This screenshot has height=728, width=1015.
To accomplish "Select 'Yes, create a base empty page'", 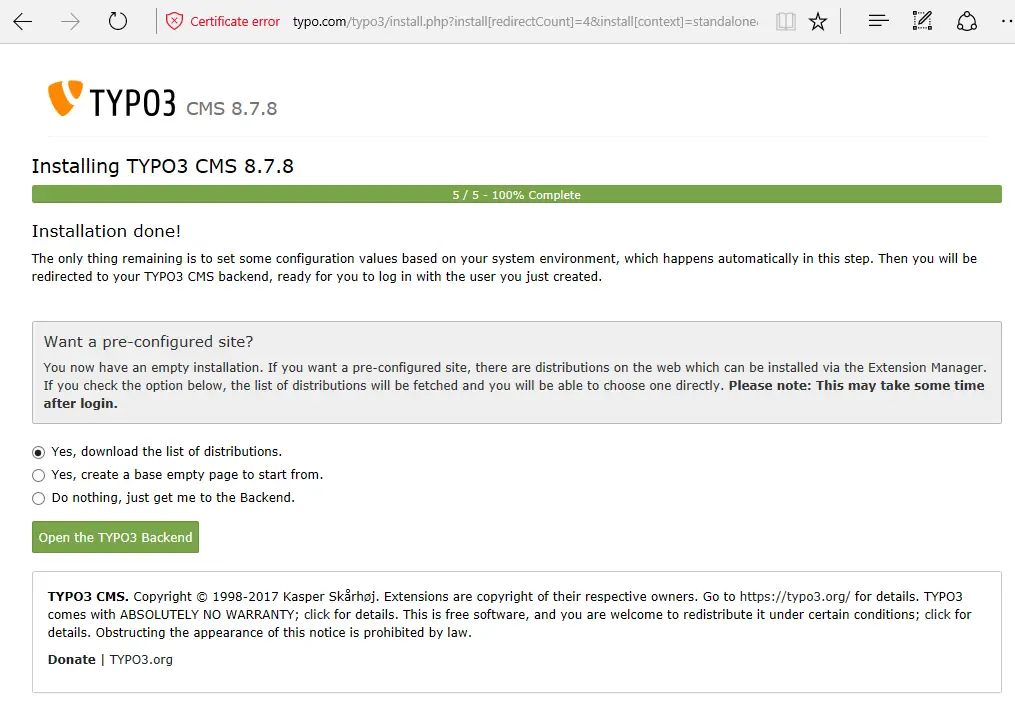I will (38, 476).
